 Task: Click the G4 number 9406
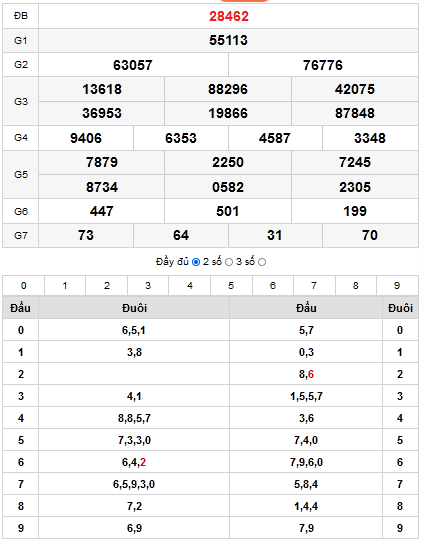point(86,138)
